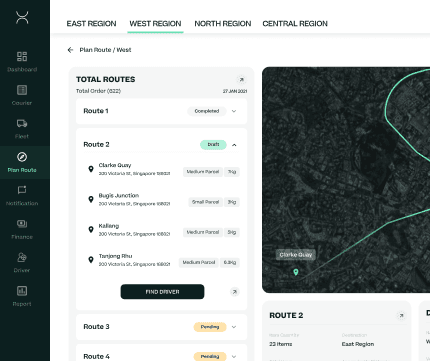Open the Report chart icon
The width and height of the screenshot is (430, 361).
(22, 291)
